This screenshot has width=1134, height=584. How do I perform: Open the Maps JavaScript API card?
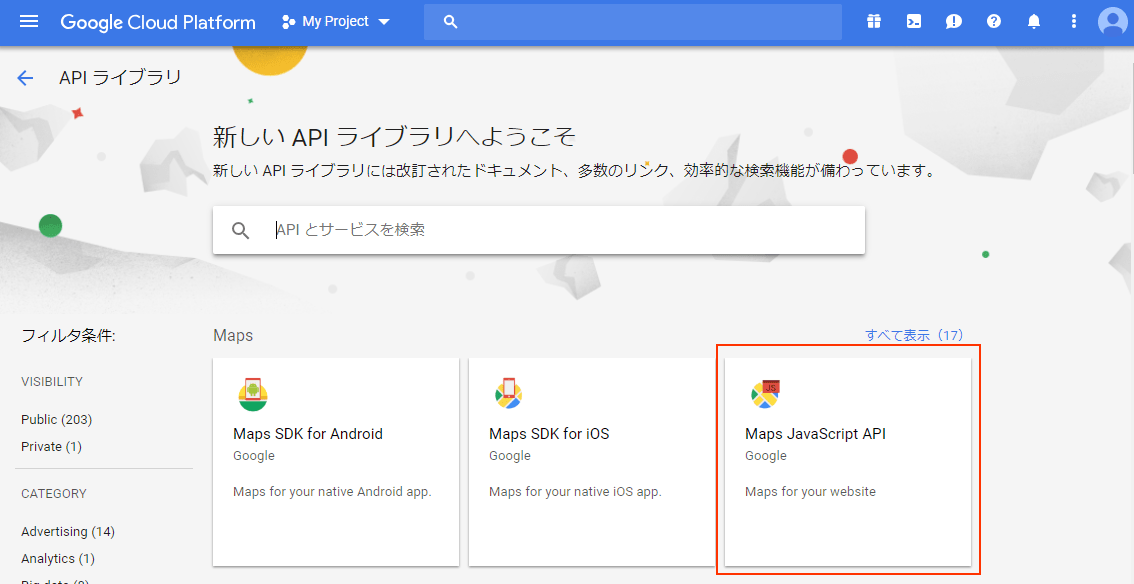(848, 462)
